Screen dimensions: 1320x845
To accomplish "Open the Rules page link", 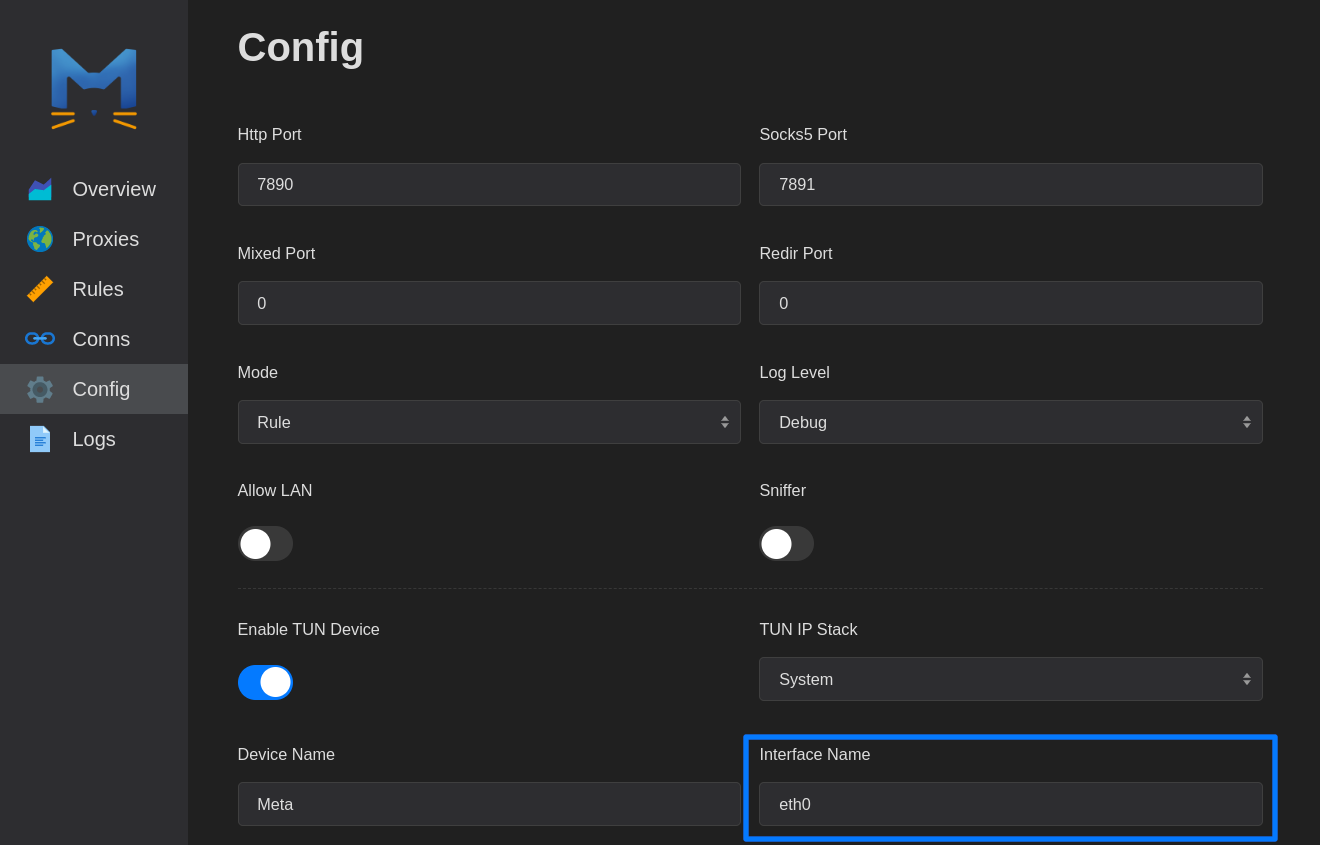I will (x=98, y=289).
